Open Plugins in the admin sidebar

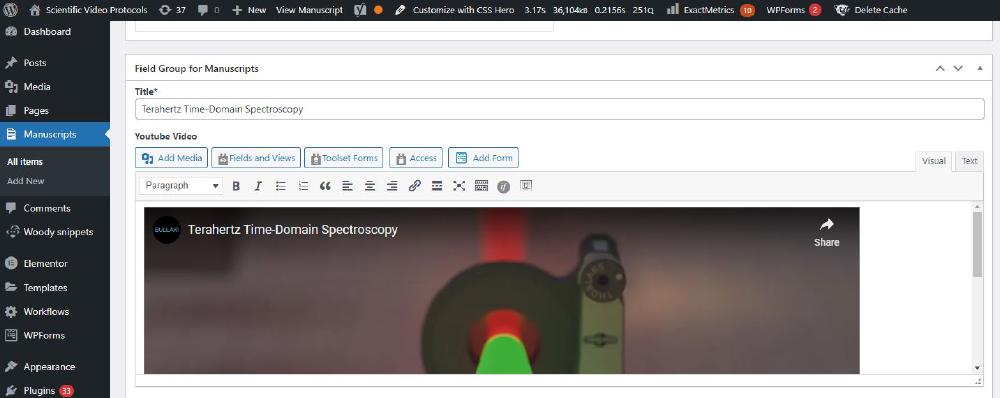40,390
